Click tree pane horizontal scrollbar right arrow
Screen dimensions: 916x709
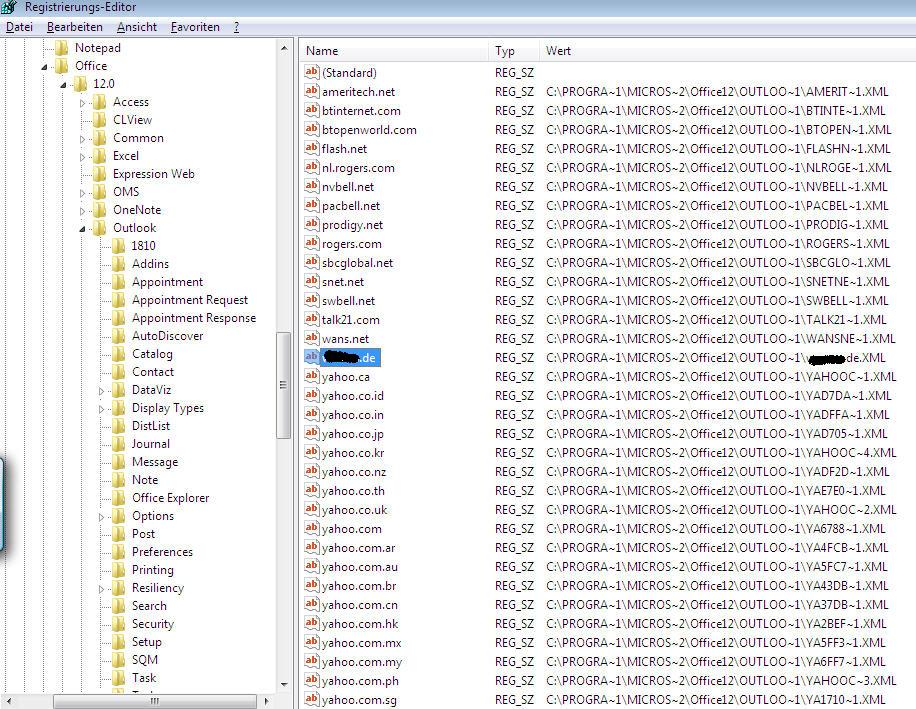[266, 701]
